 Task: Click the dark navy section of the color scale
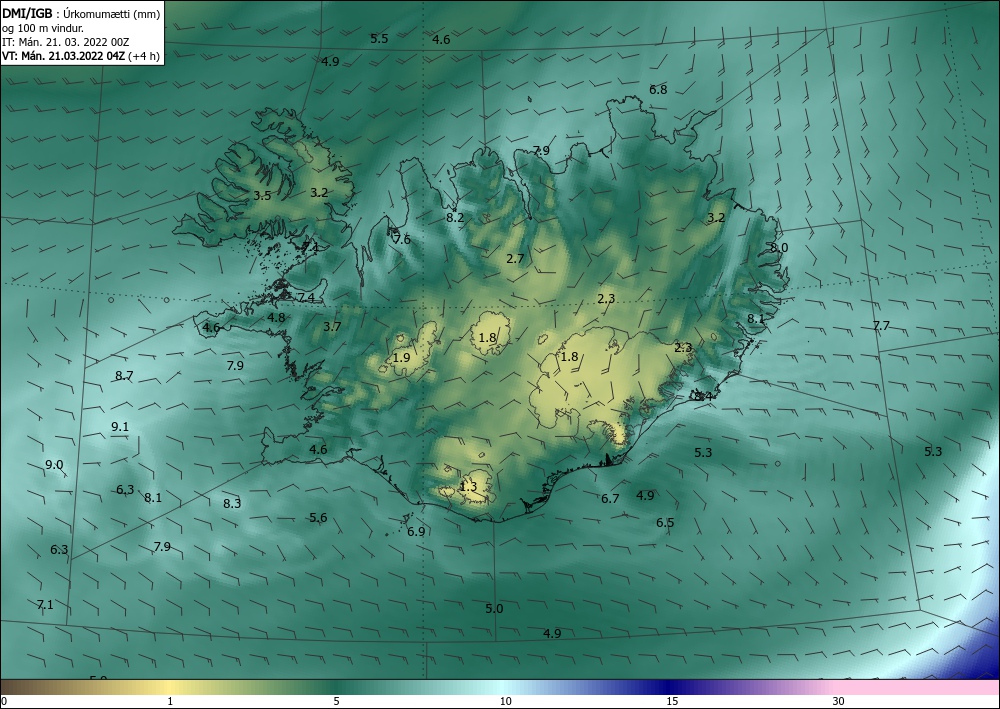coord(670,687)
